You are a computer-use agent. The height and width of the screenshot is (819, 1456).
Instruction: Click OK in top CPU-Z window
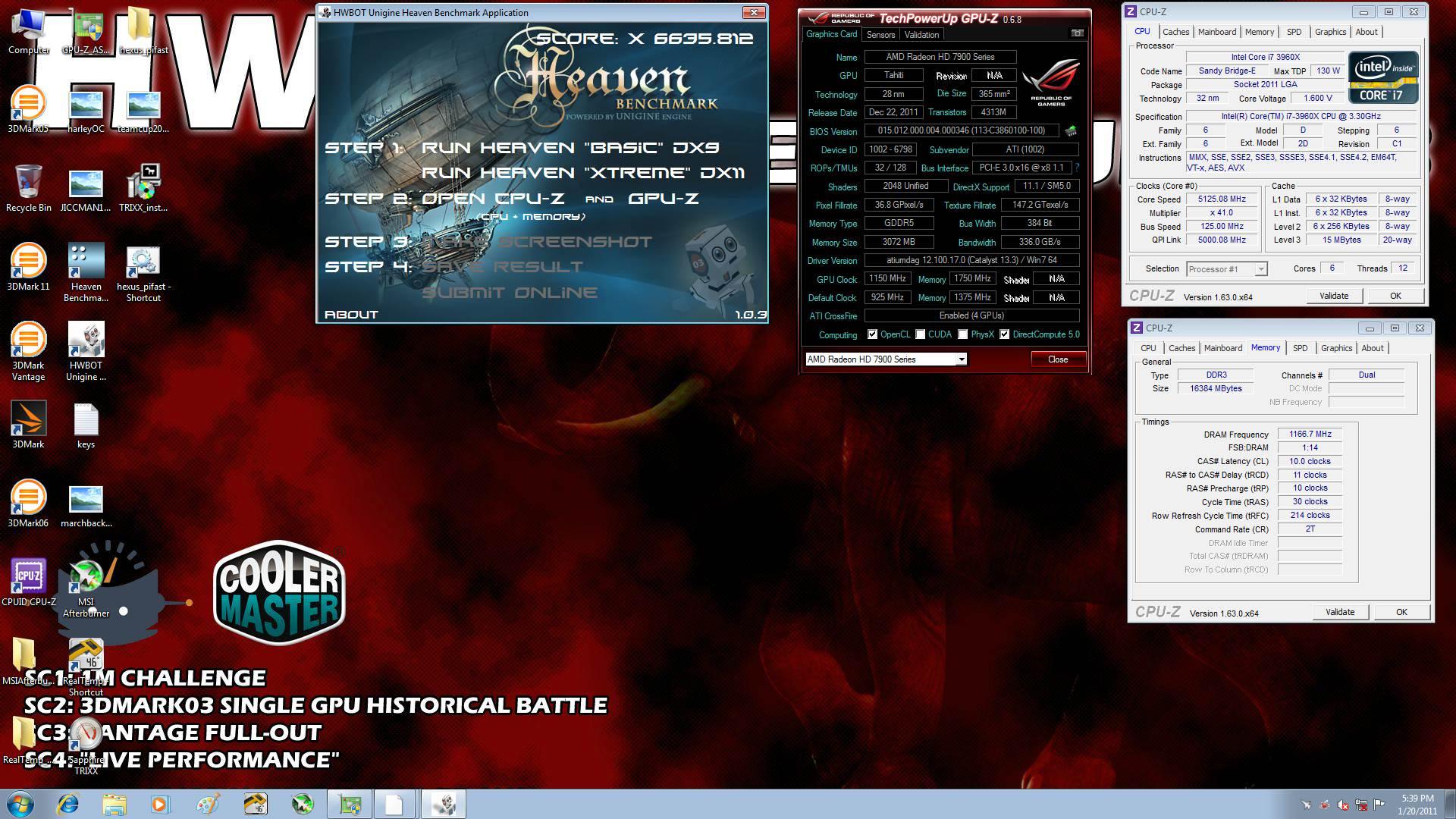click(x=1395, y=296)
